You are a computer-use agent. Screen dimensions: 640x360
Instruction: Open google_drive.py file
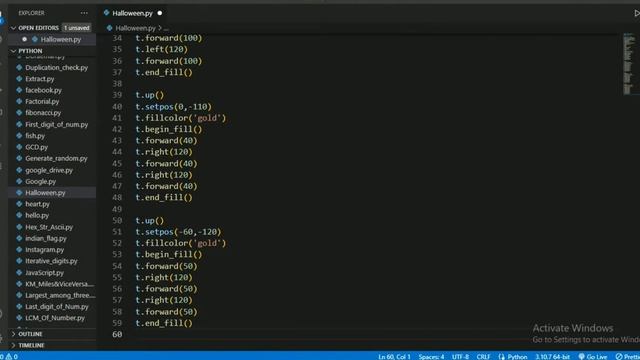coord(49,170)
